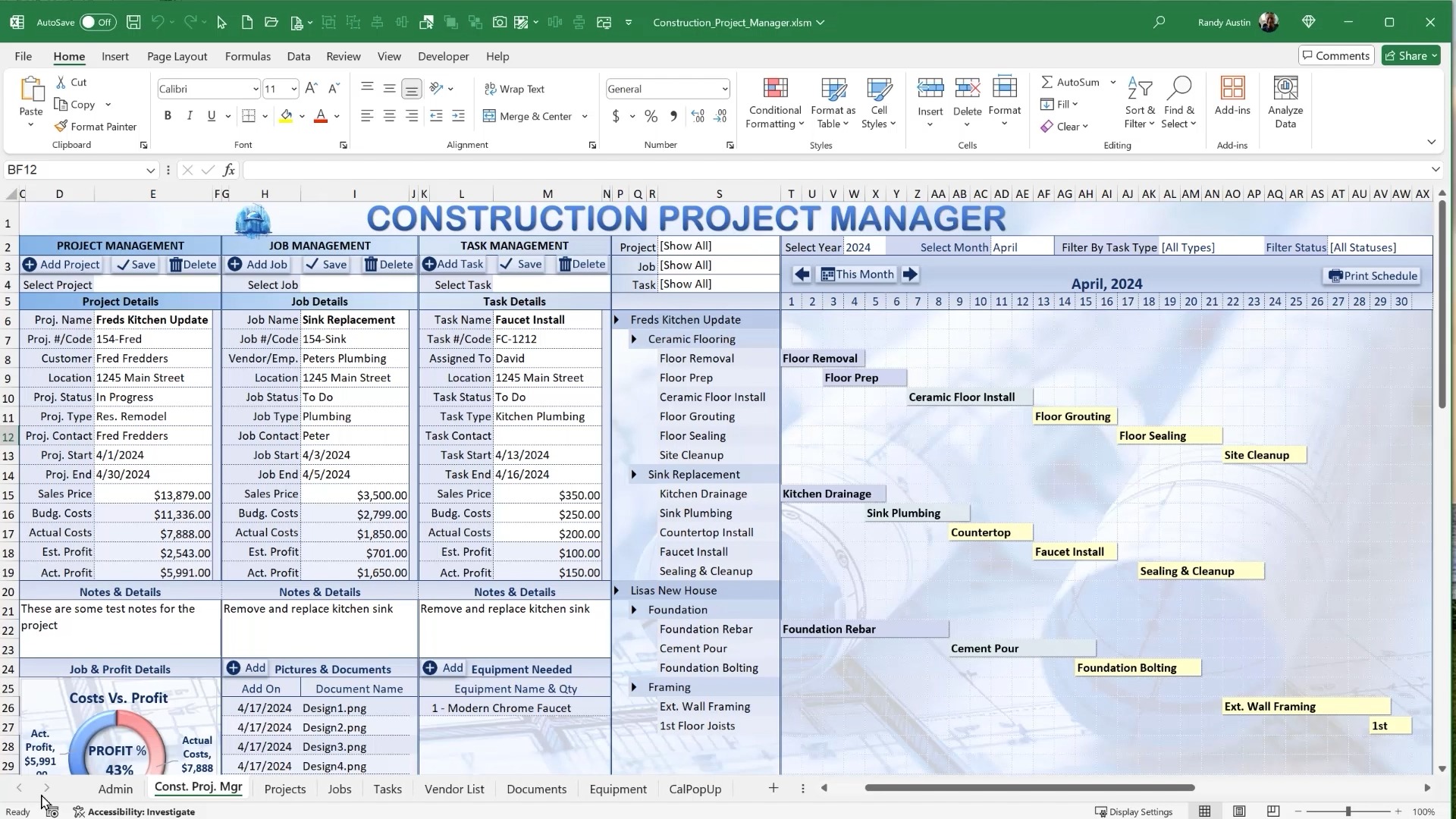Collapse the Sink Replacement group
This screenshot has width=1456, height=819.
[634, 475]
